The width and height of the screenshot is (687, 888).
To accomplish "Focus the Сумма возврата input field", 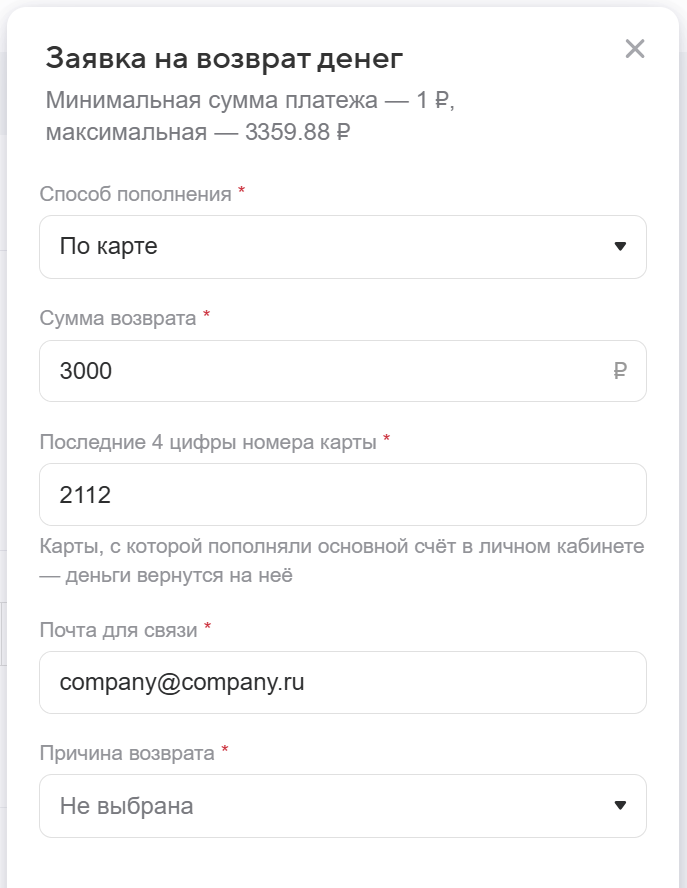I will tap(320, 371).
